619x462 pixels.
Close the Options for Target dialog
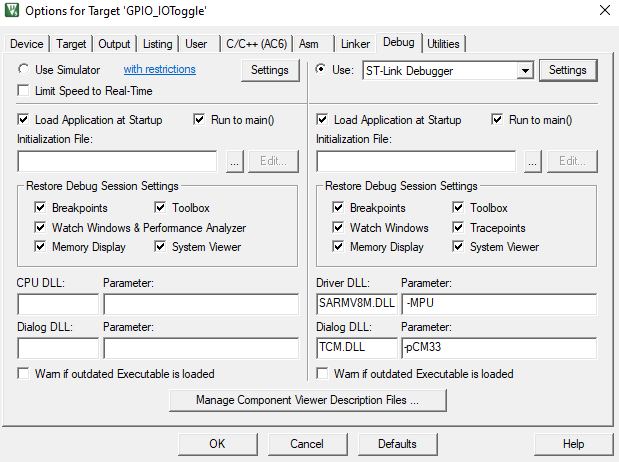[x=604, y=10]
